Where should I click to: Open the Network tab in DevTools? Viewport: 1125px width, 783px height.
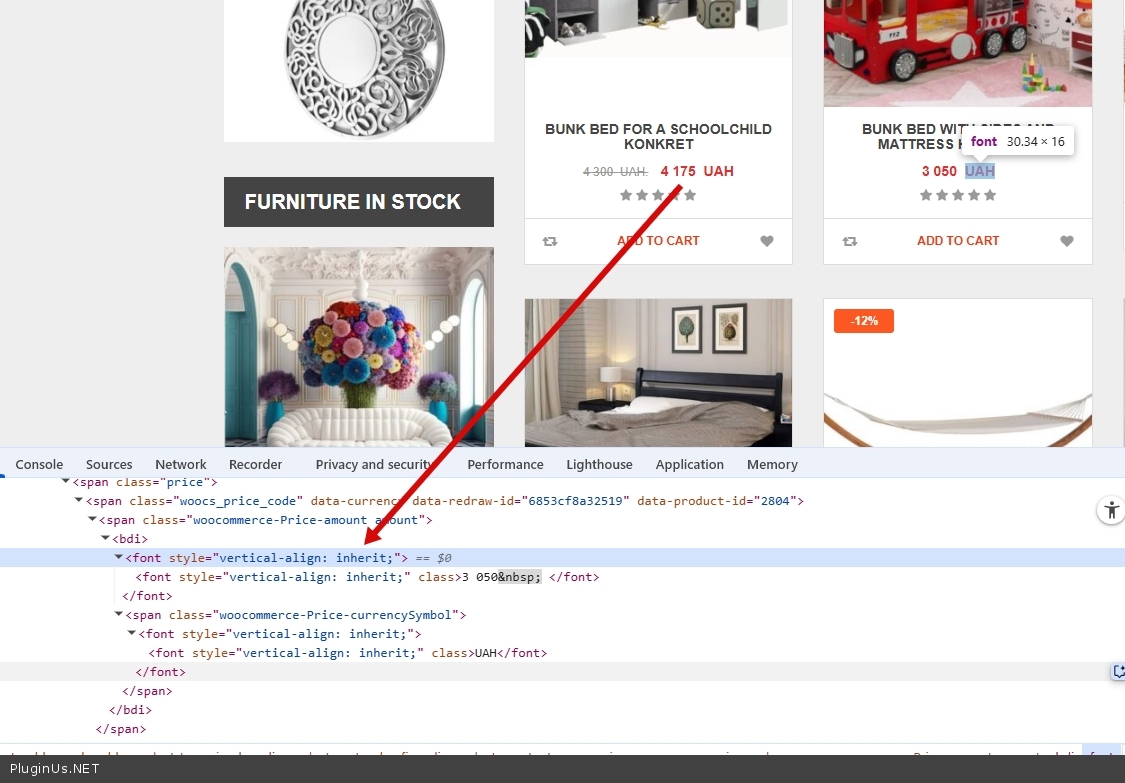(x=180, y=464)
